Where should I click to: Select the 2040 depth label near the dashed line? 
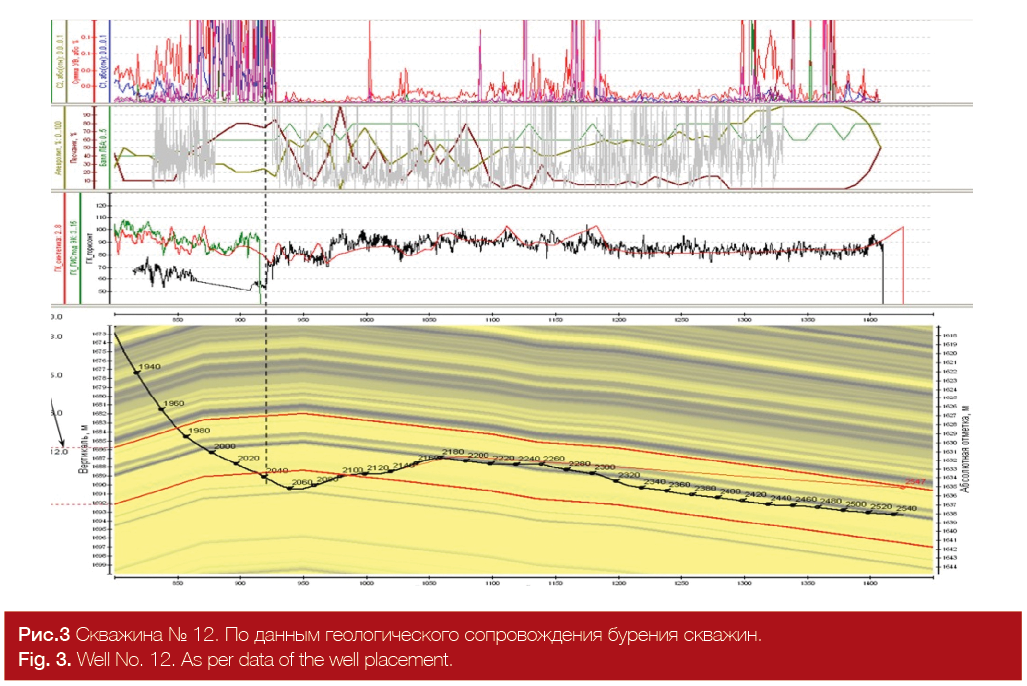(278, 470)
